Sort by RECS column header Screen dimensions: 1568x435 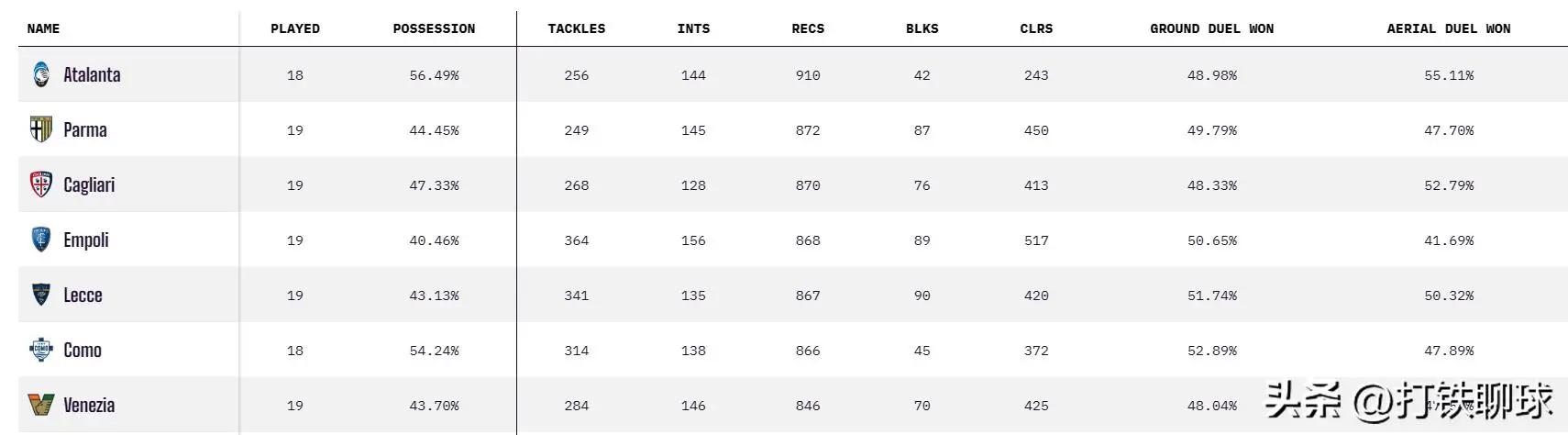point(808,28)
